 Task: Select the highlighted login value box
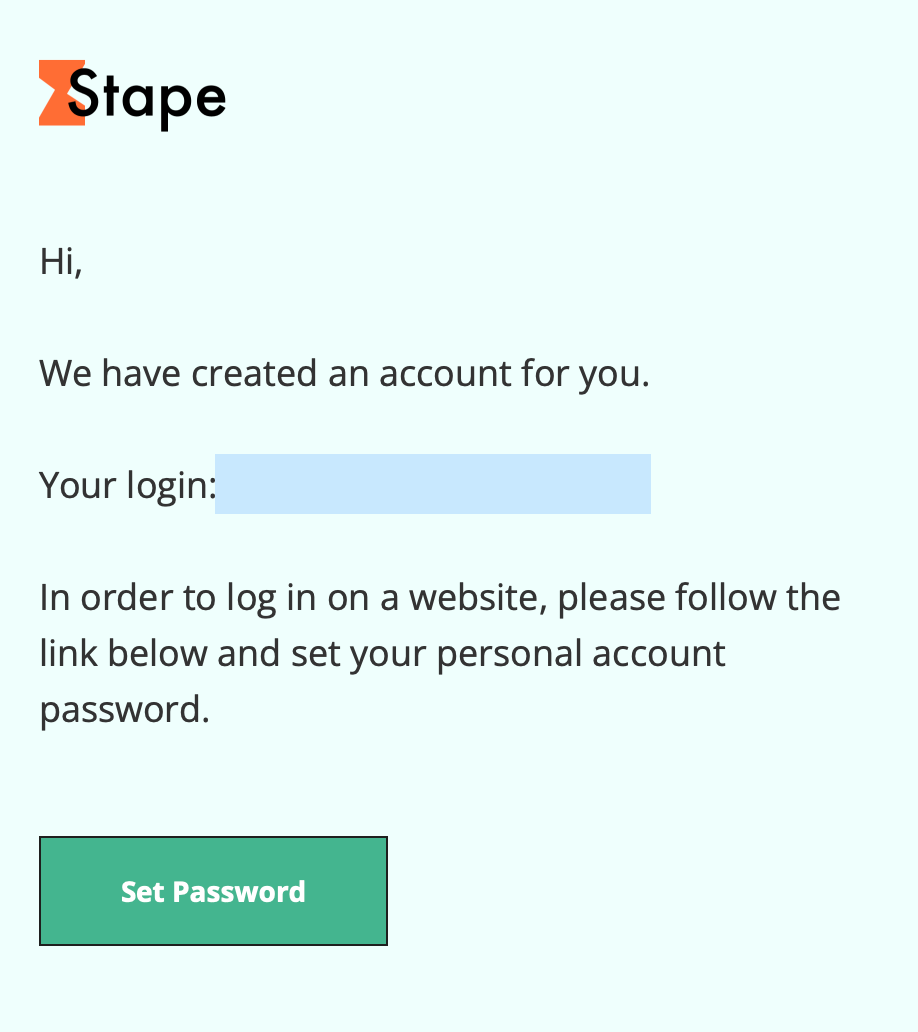pos(433,484)
